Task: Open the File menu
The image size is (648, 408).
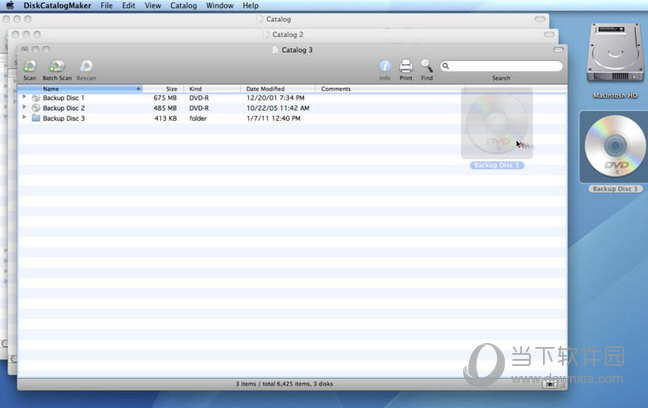Action: [107, 6]
